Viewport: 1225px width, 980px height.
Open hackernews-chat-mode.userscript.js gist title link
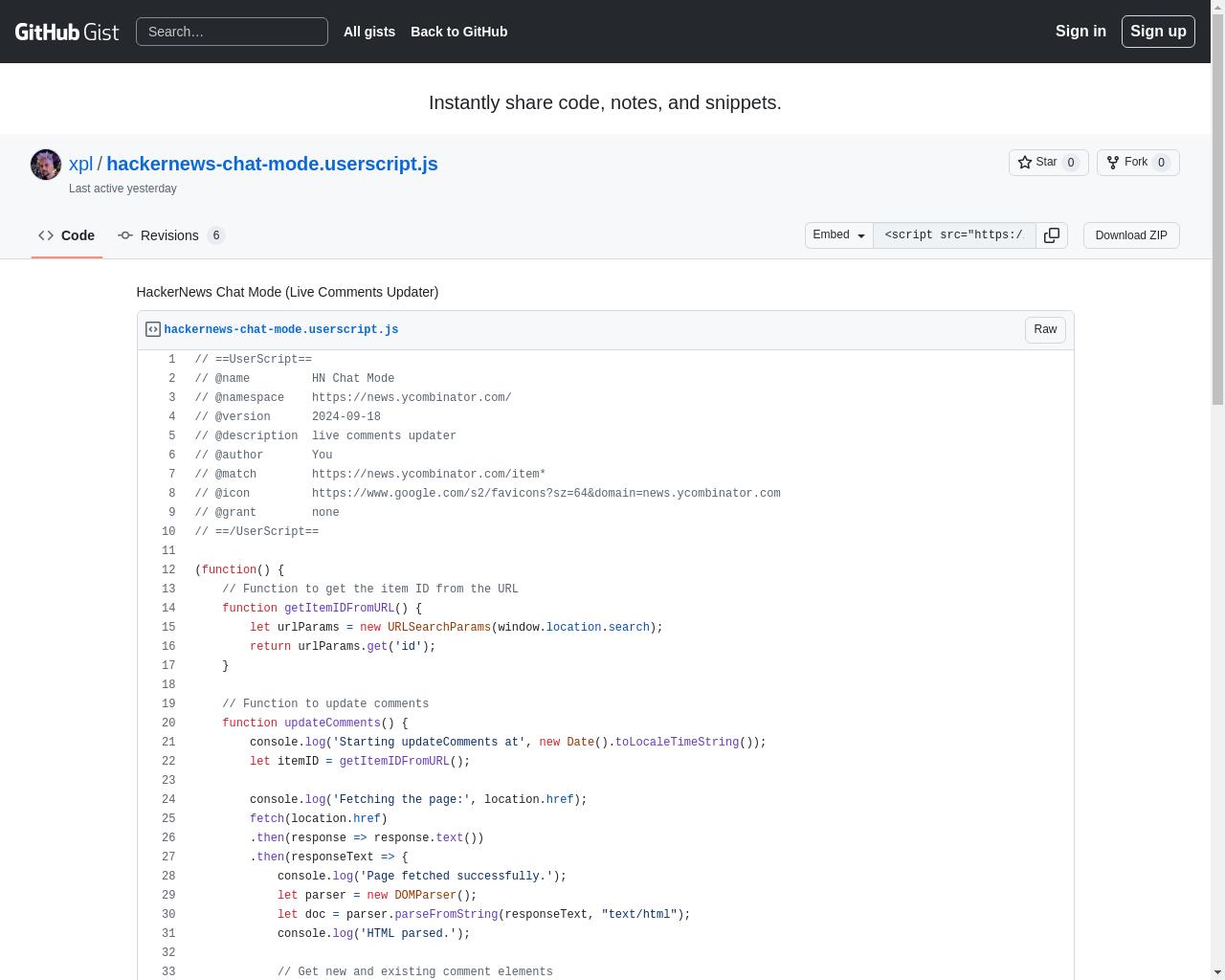pyautogui.click(x=272, y=164)
